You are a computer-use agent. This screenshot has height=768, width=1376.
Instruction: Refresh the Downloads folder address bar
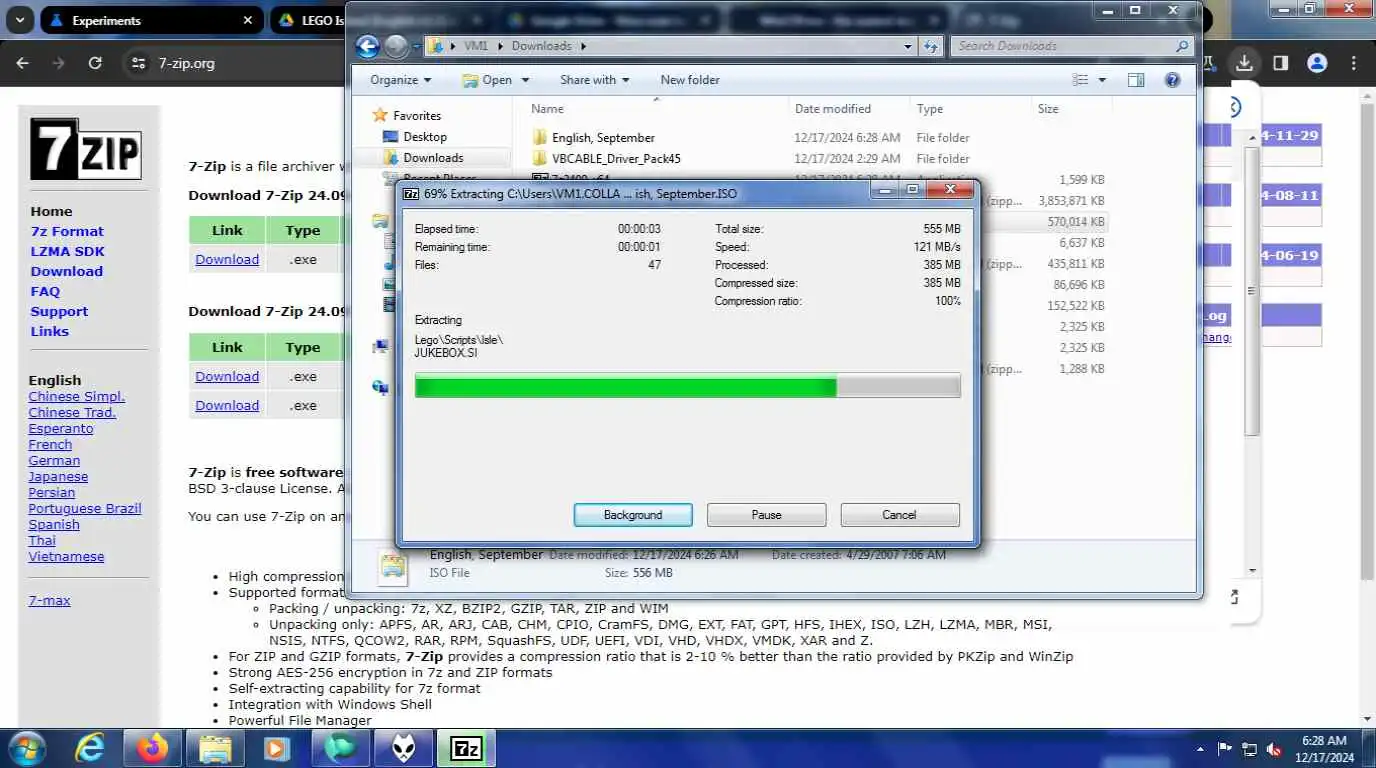coord(931,46)
